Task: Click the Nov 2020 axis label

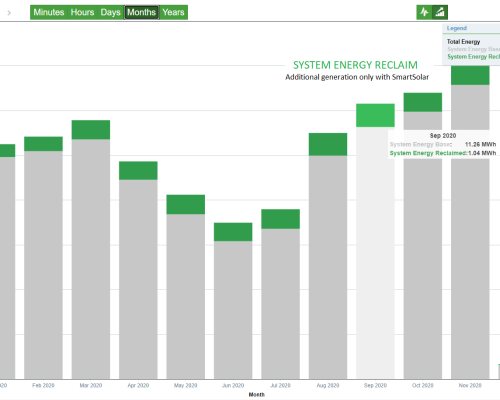Action: [470, 385]
